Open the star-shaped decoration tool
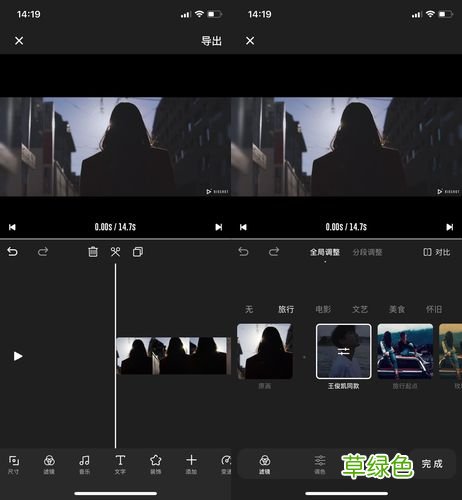Screen dimensions: 462x500 pos(156,464)
